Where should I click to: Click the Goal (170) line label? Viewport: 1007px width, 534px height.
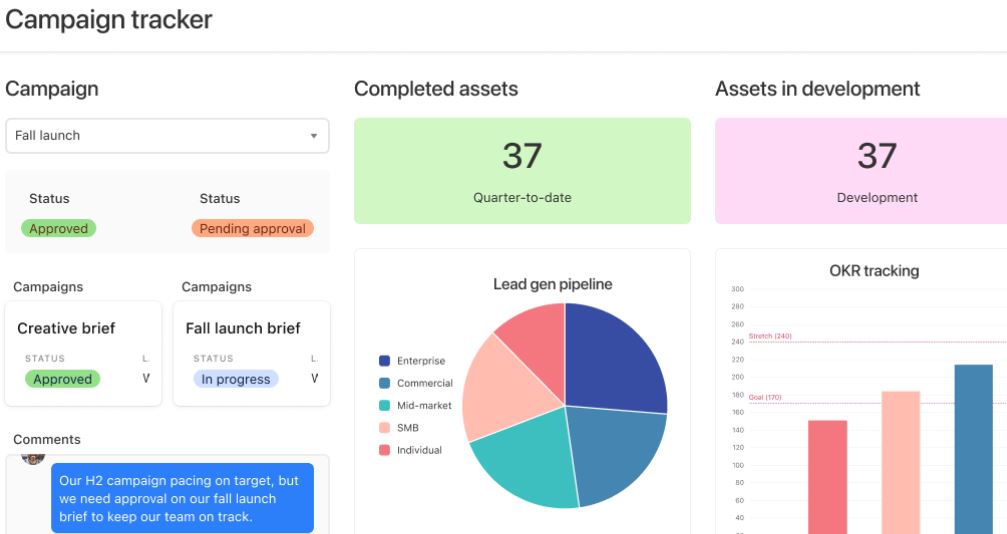765,397
